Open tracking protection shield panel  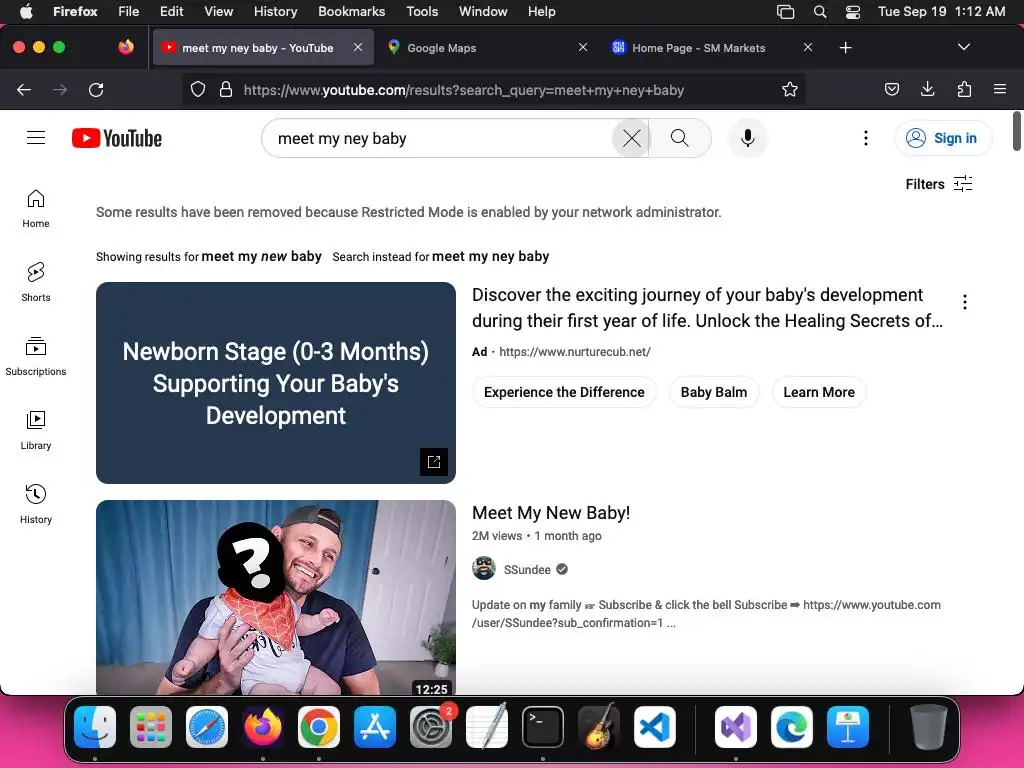pos(198,89)
